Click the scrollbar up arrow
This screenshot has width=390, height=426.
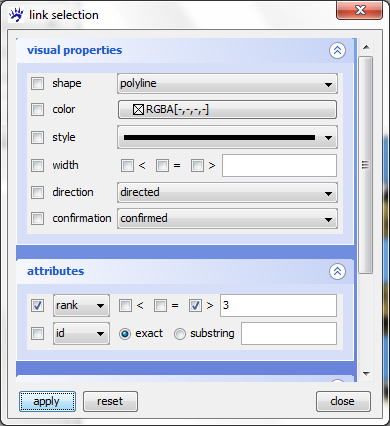click(x=366, y=47)
